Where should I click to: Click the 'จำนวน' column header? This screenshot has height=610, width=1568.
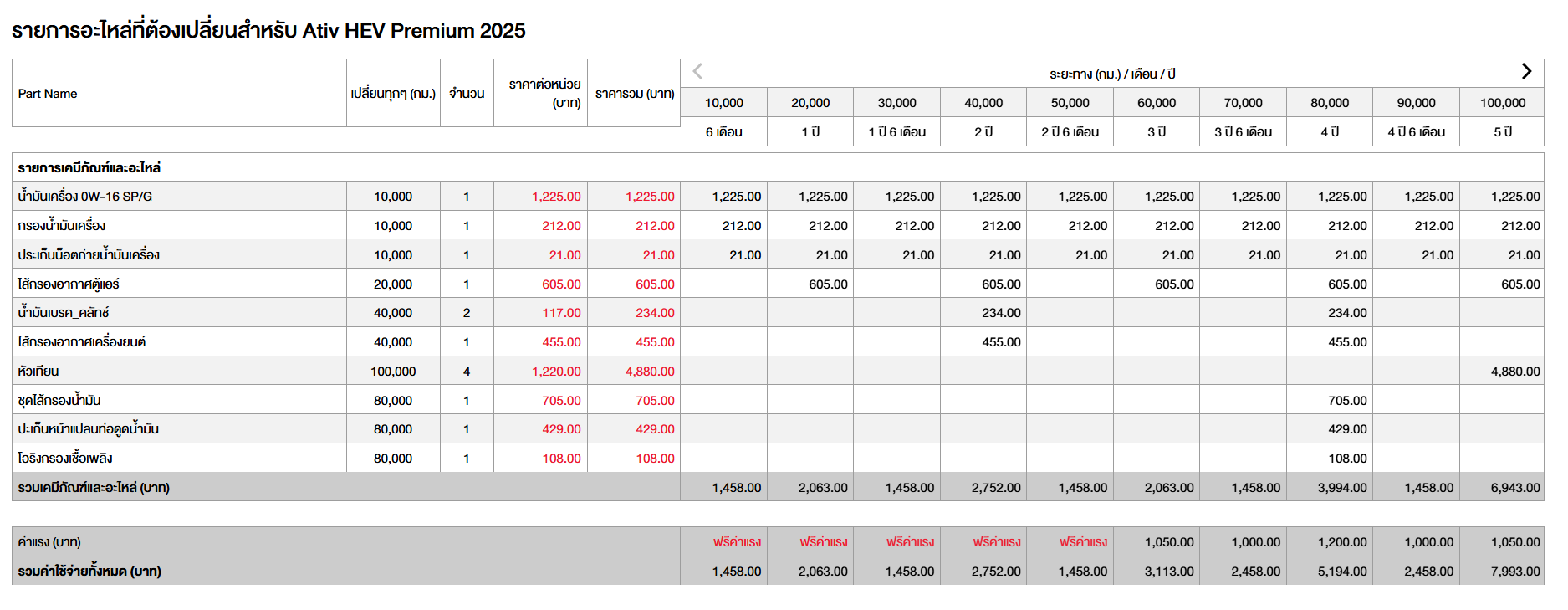(467, 94)
